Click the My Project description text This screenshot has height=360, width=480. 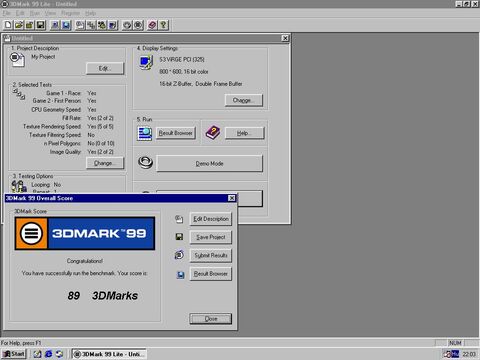point(43,57)
